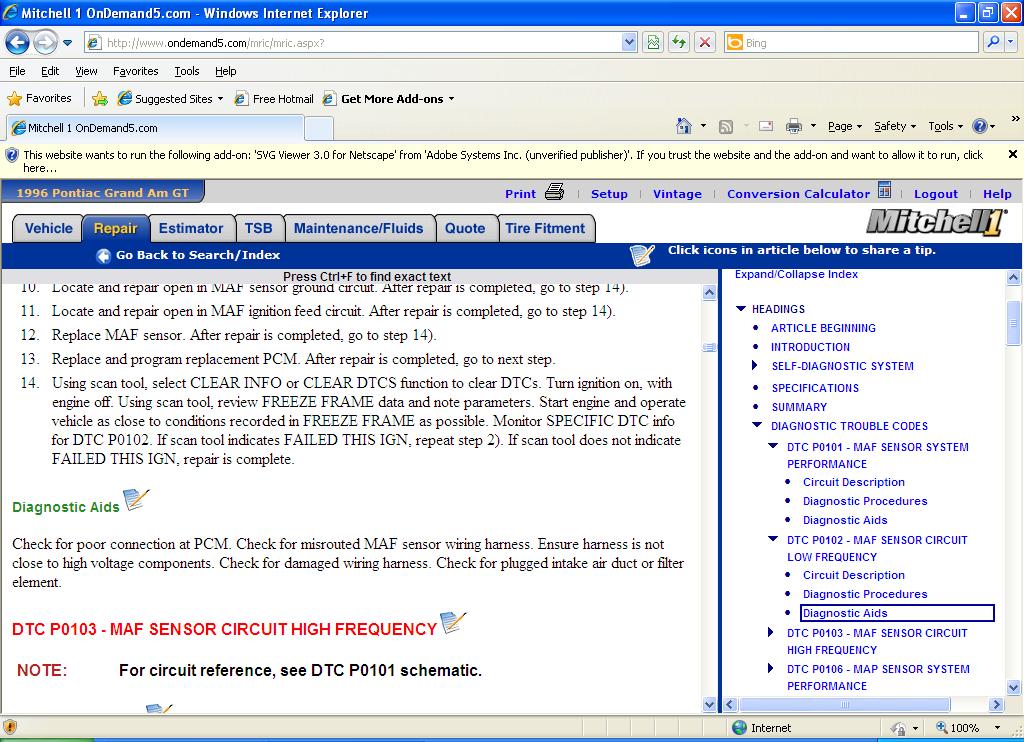1024x742 pixels.
Task: Click the Home icon in command bar
Action: tap(684, 126)
